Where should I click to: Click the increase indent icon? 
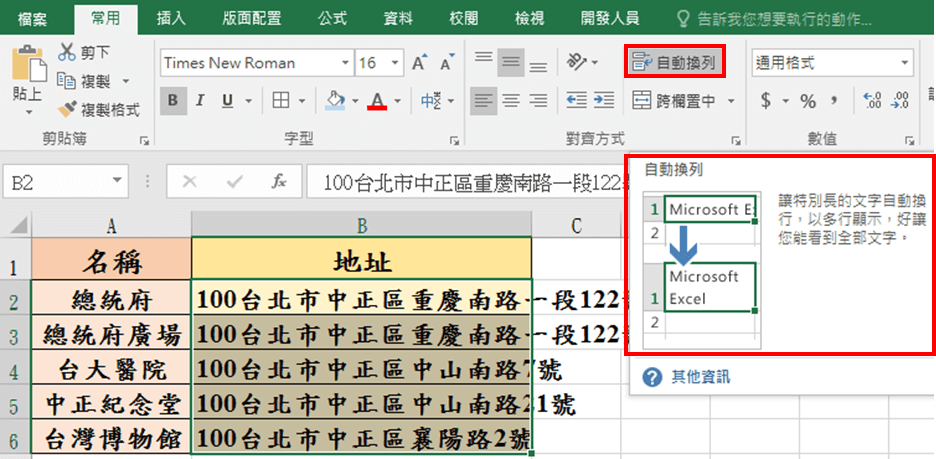click(606, 101)
